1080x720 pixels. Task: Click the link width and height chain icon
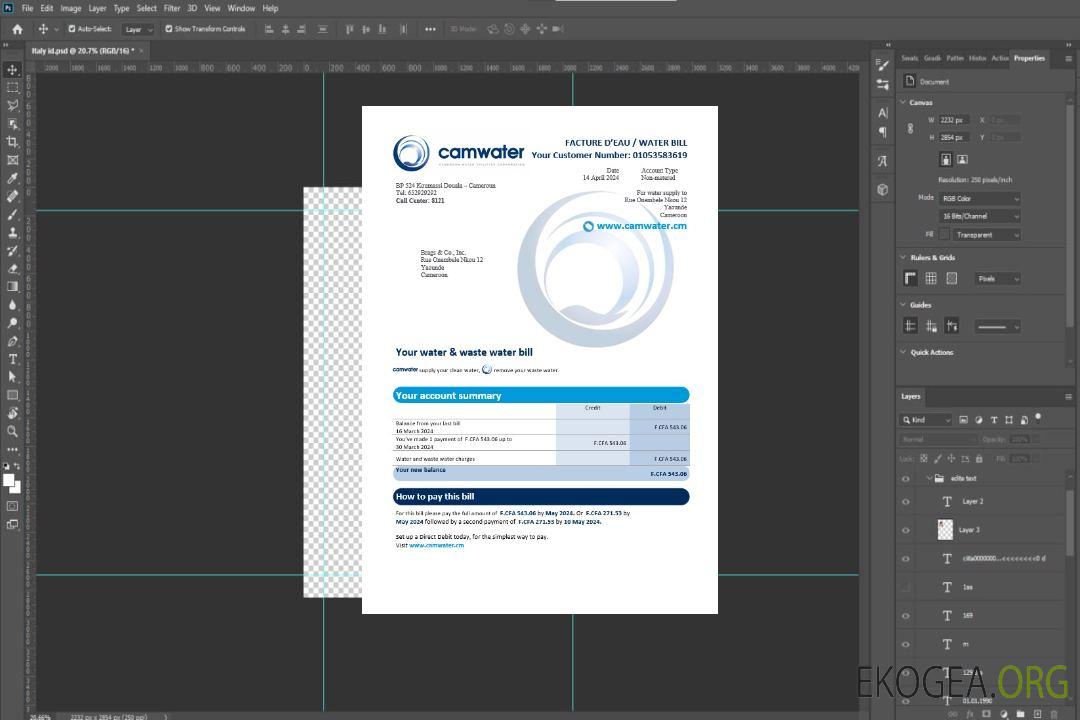[x=911, y=128]
